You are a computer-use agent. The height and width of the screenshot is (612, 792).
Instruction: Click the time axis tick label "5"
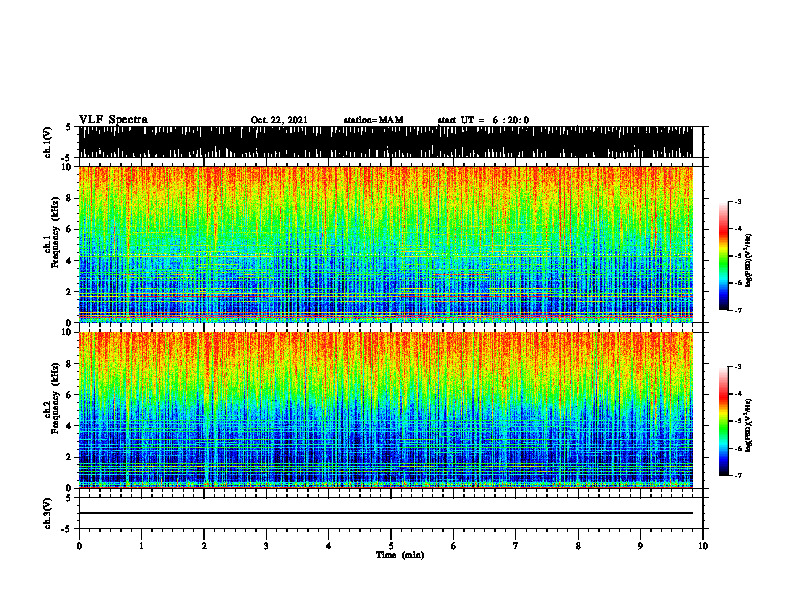point(391,546)
